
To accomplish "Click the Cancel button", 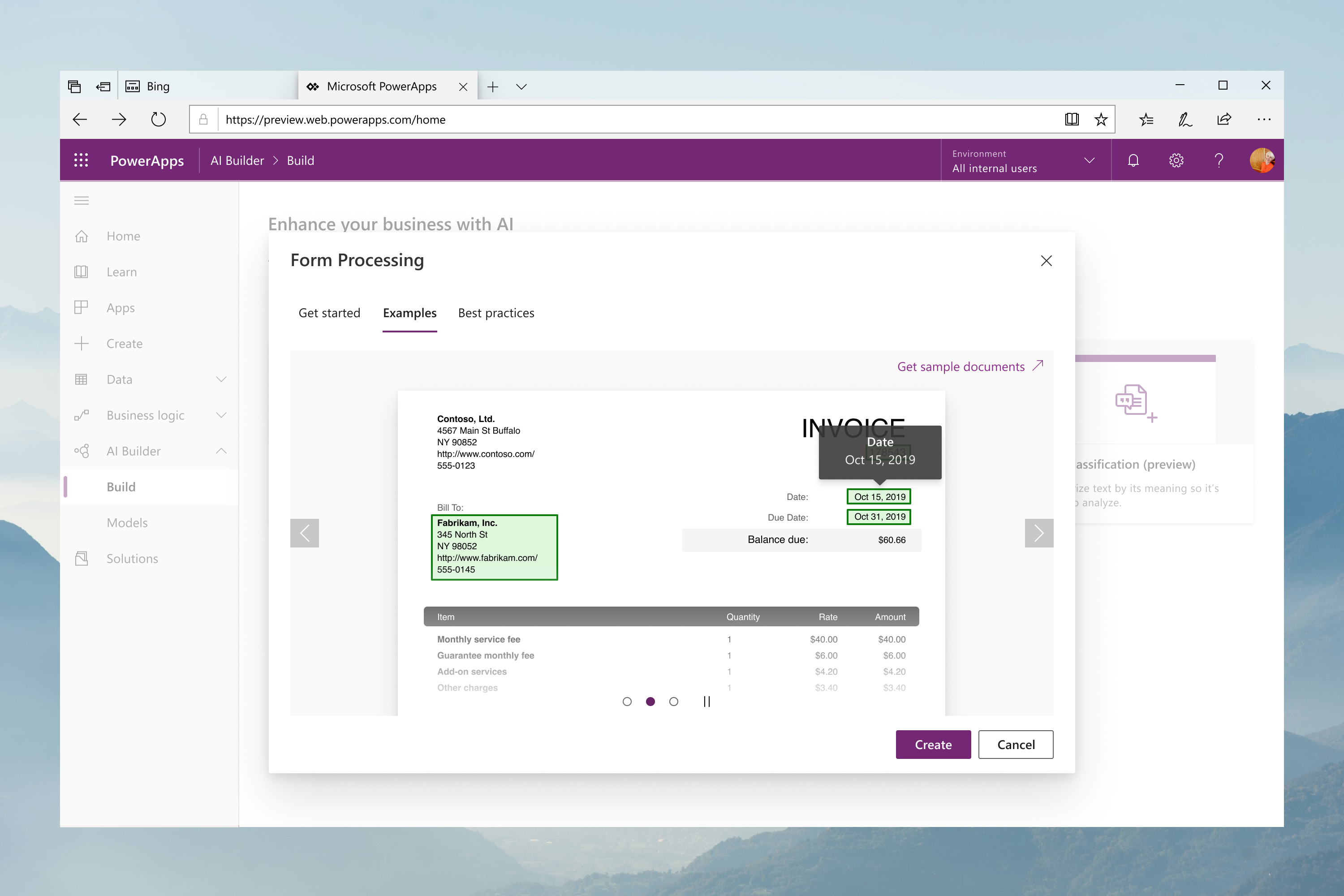I will coord(1016,744).
